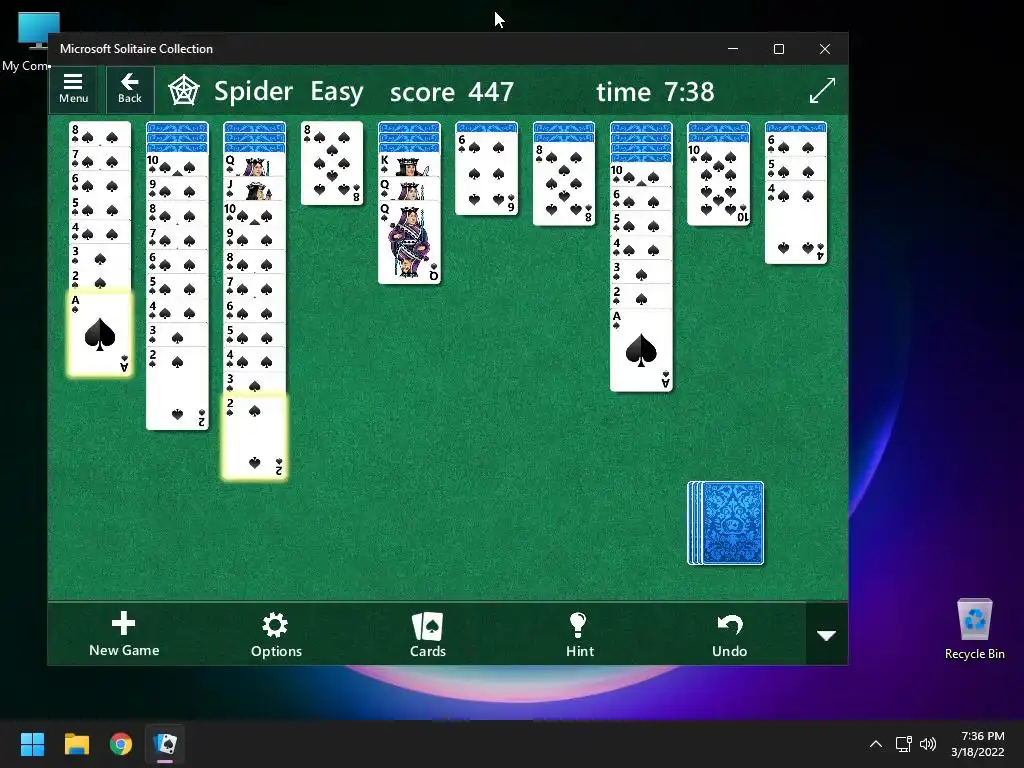Select the highlighted 2 of spades in third column
This screenshot has width=1024, height=768.
(254, 436)
